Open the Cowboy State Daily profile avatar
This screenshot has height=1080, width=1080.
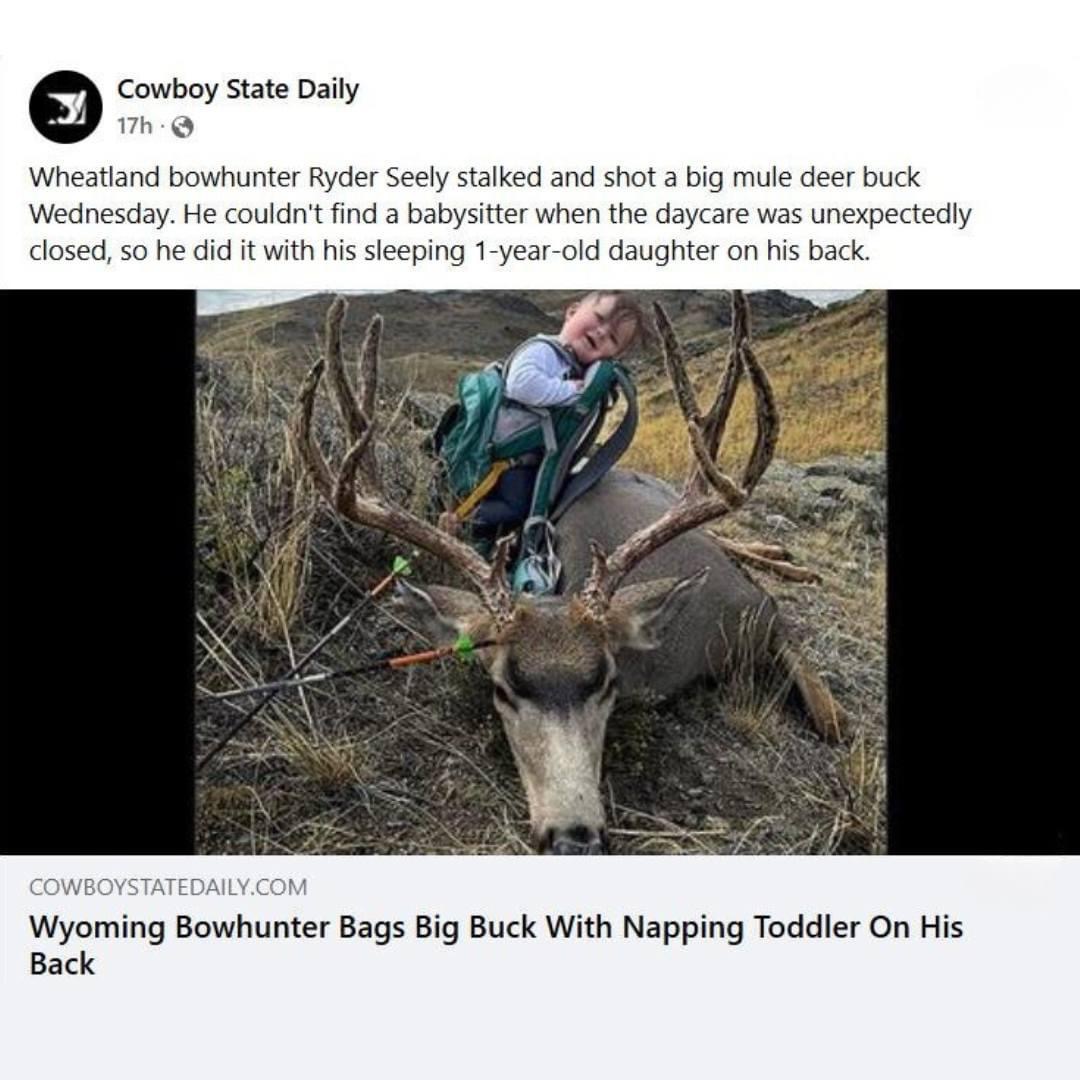pos(65,107)
